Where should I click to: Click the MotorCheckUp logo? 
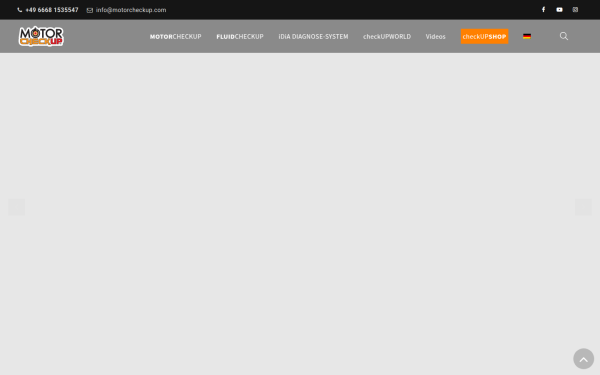pos(41,36)
